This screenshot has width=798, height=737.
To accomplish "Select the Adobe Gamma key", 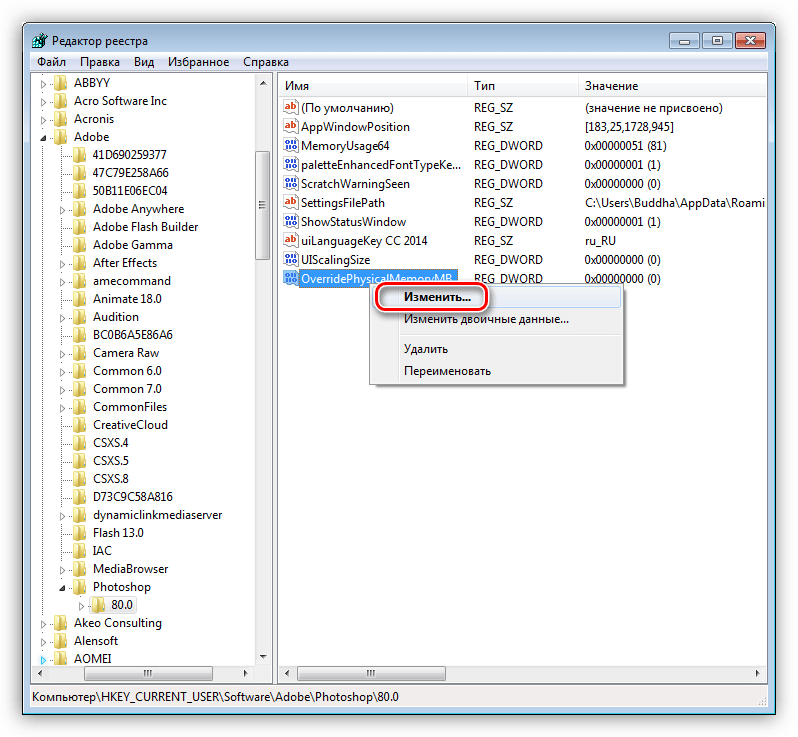I will (133, 245).
